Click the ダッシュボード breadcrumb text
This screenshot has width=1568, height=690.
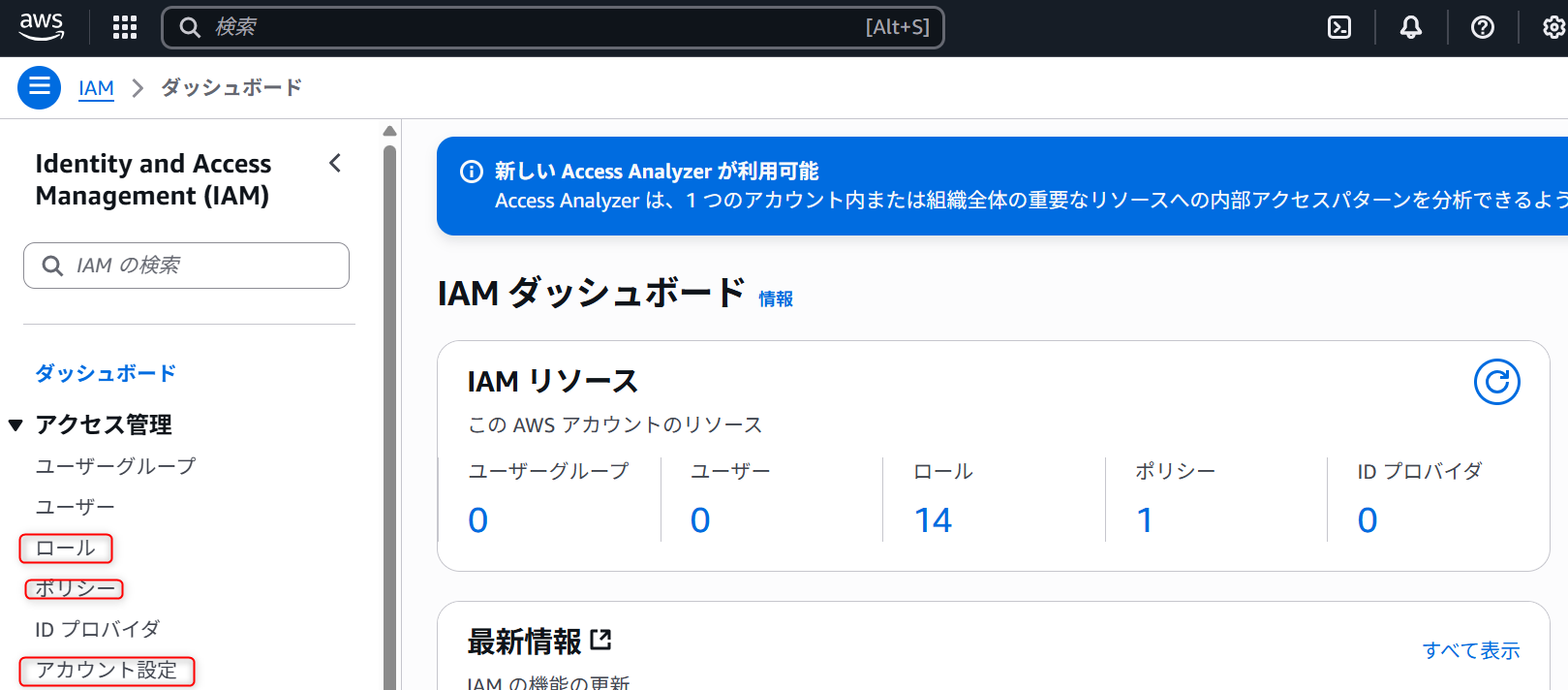[231, 87]
